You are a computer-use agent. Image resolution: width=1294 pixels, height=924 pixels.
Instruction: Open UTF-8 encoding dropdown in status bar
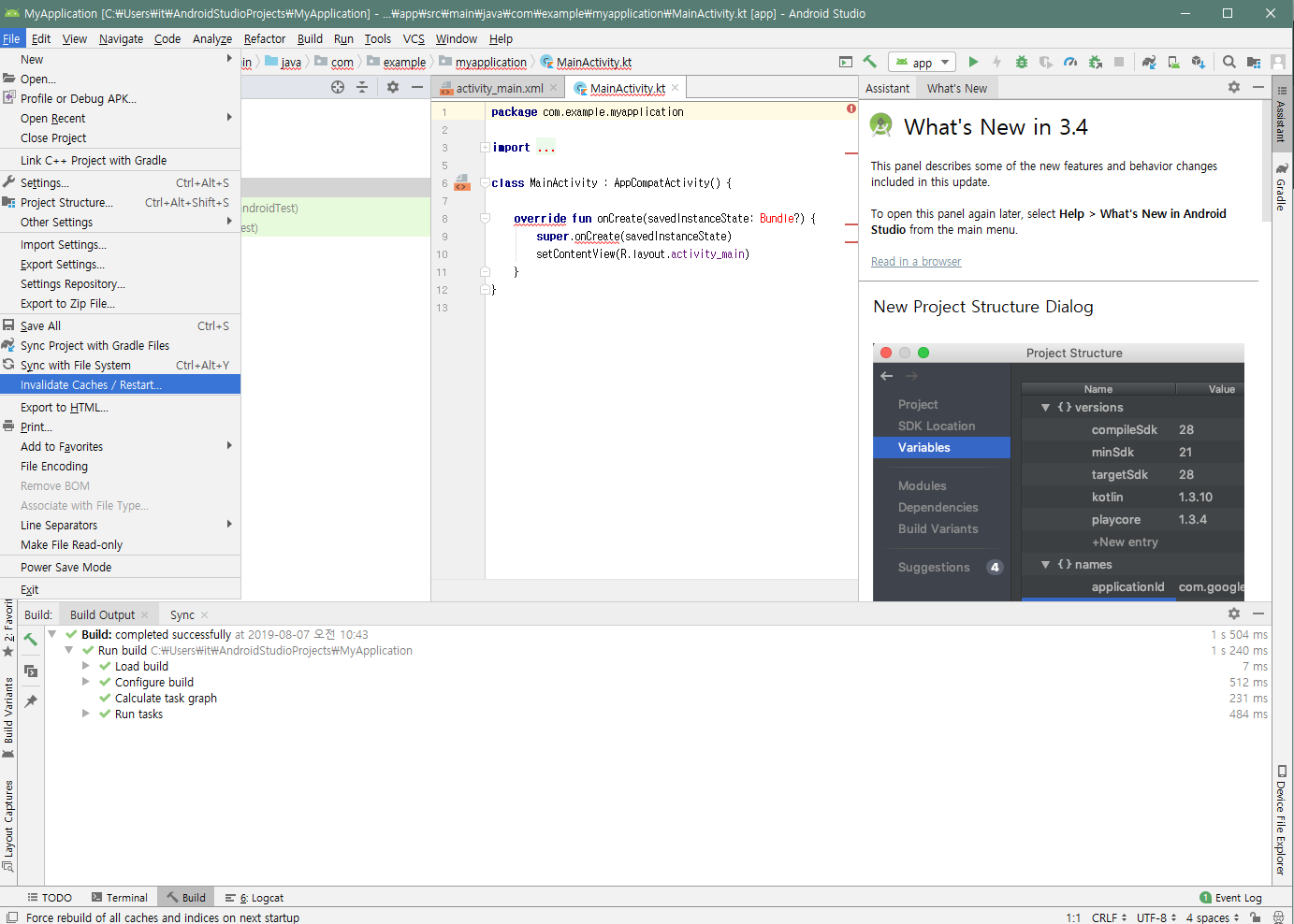[1156, 917]
